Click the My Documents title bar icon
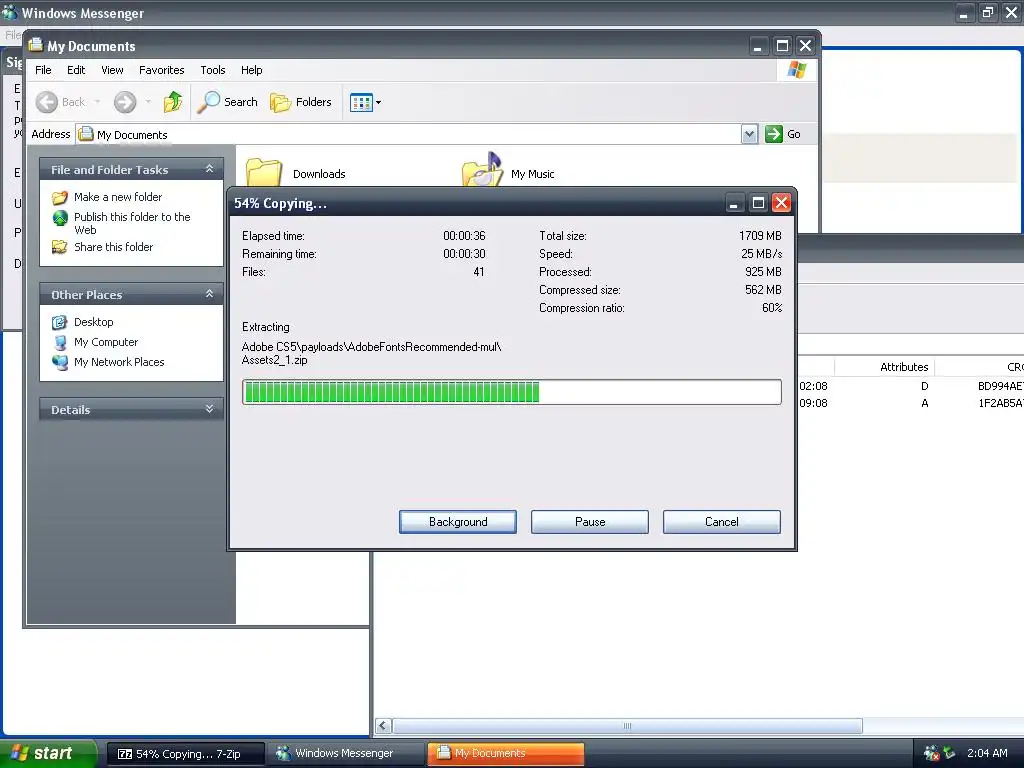Viewport: 1024px width, 768px height. [x=35, y=45]
